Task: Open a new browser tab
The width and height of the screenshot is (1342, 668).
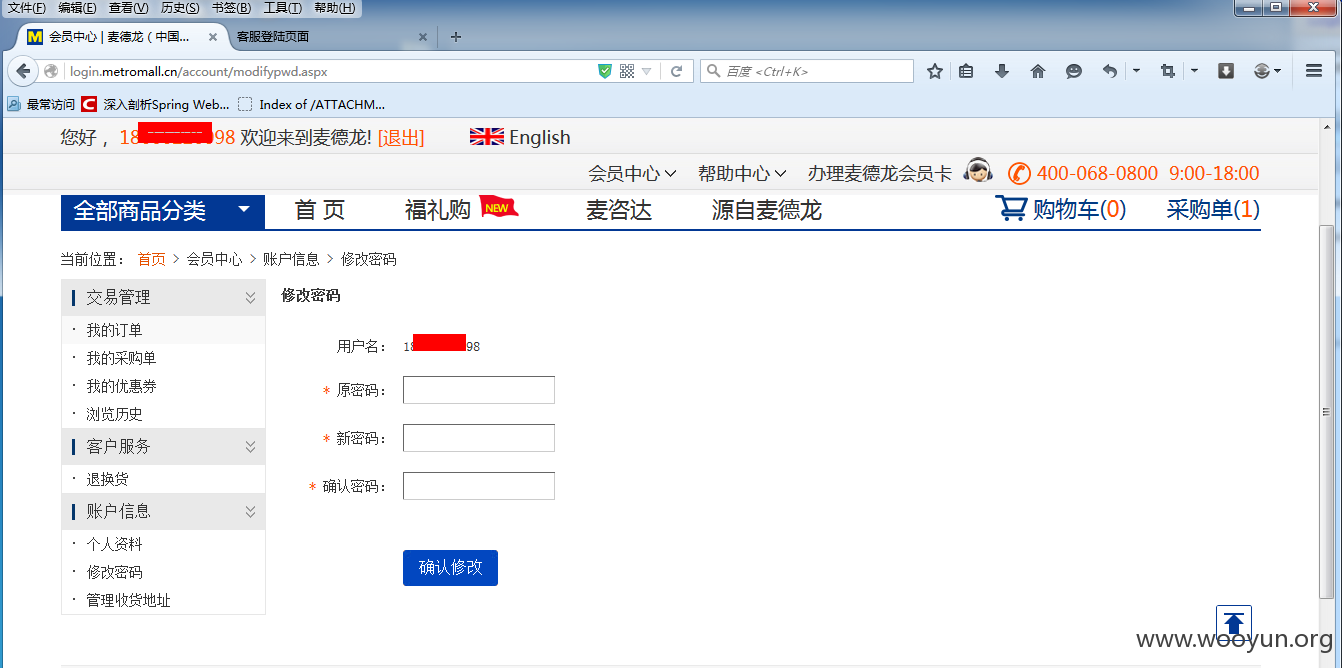Action: [x=456, y=37]
